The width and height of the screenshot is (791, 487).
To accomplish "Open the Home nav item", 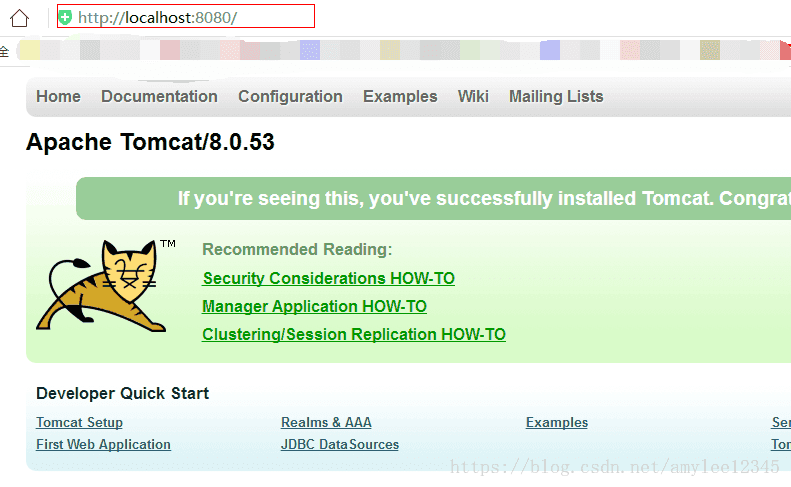I will pos(59,96).
